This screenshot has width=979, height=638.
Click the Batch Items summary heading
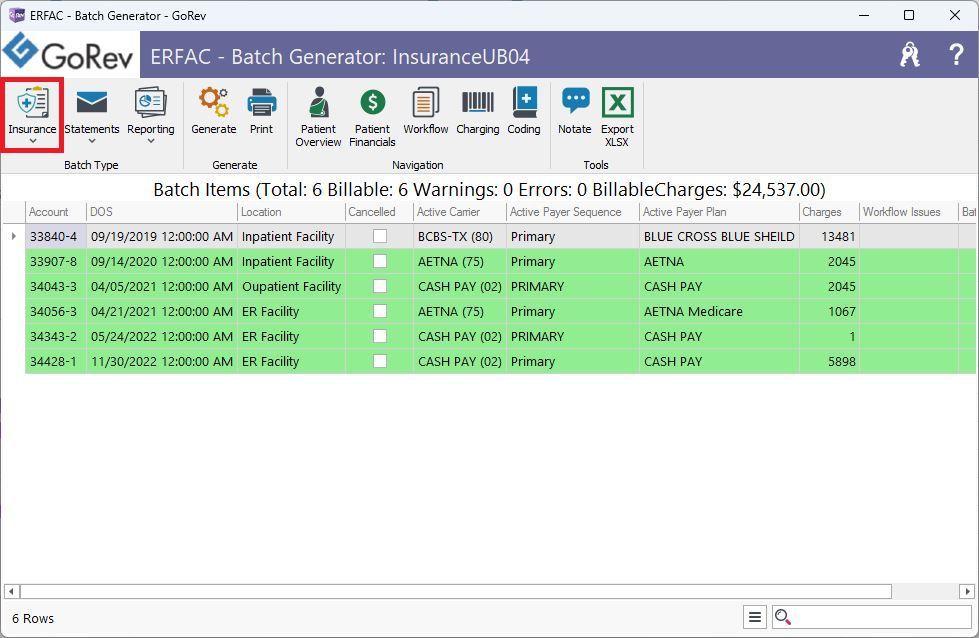pyautogui.click(x=490, y=189)
